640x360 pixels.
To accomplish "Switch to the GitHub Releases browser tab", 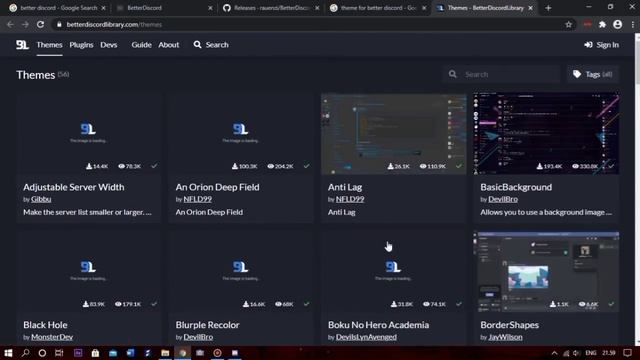I will (x=270, y=8).
